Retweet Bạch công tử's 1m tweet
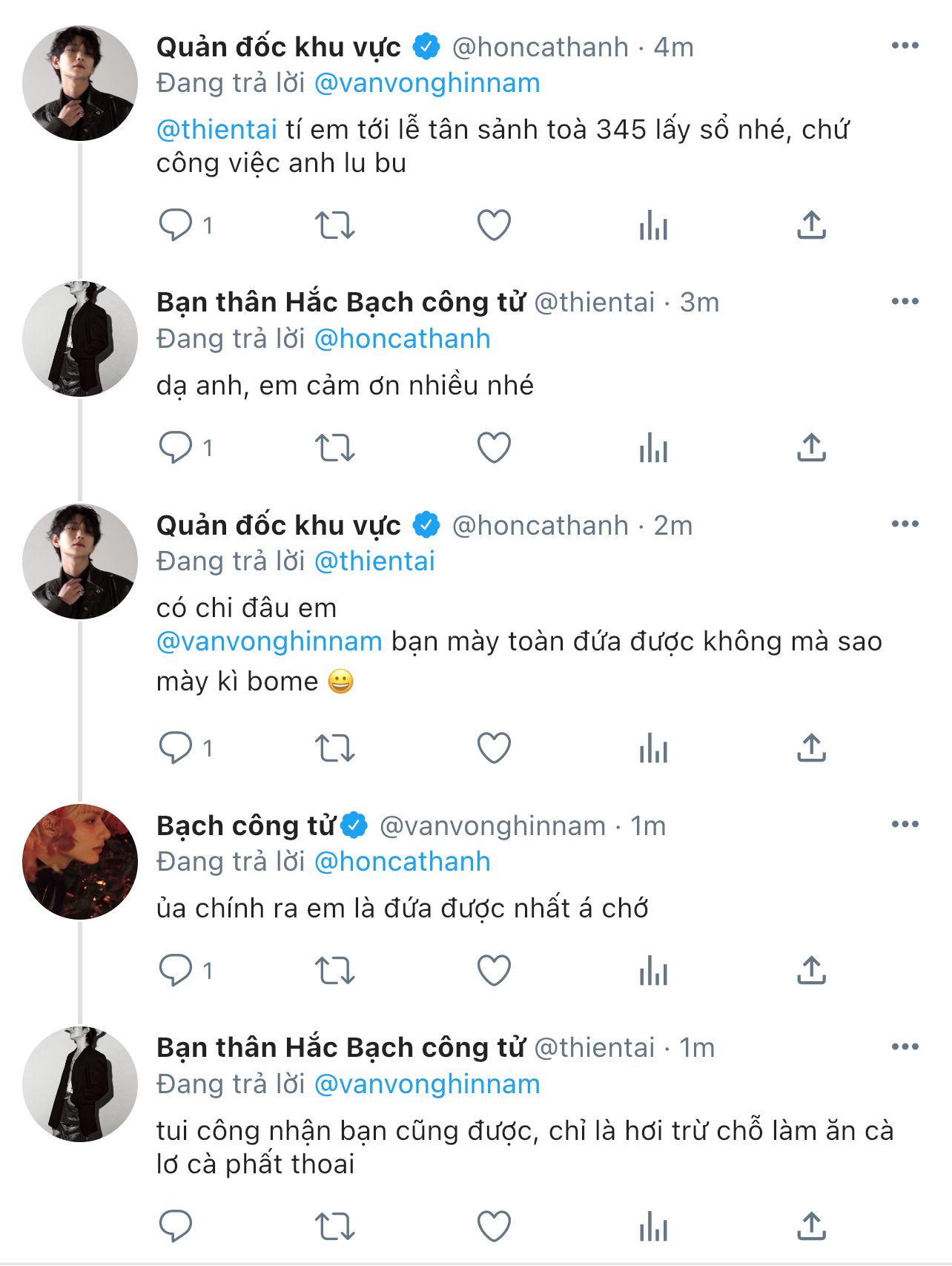This screenshot has height=1266, width=952. (x=335, y=970)
